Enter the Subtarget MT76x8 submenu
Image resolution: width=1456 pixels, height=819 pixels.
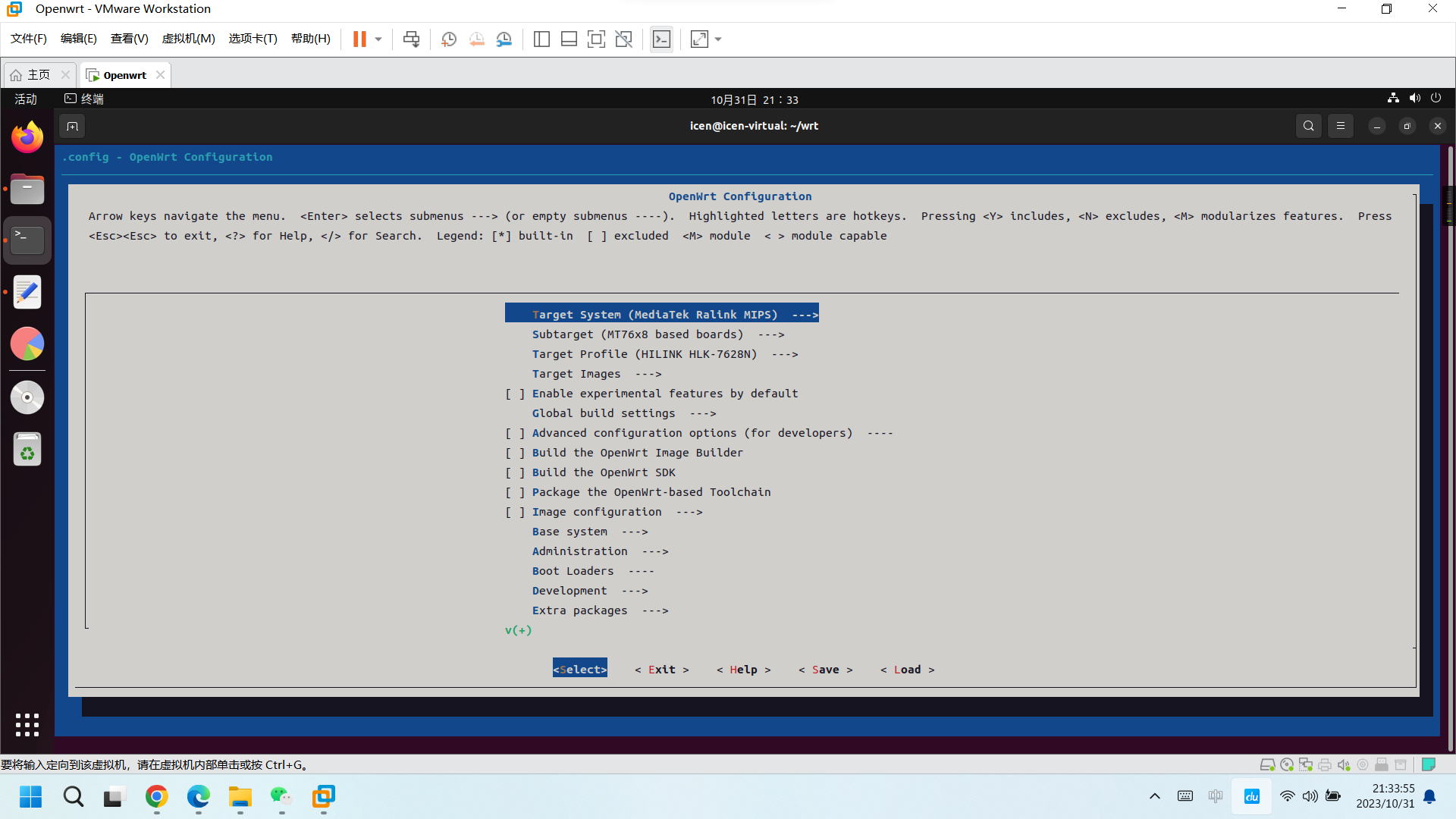coord(658,334)
